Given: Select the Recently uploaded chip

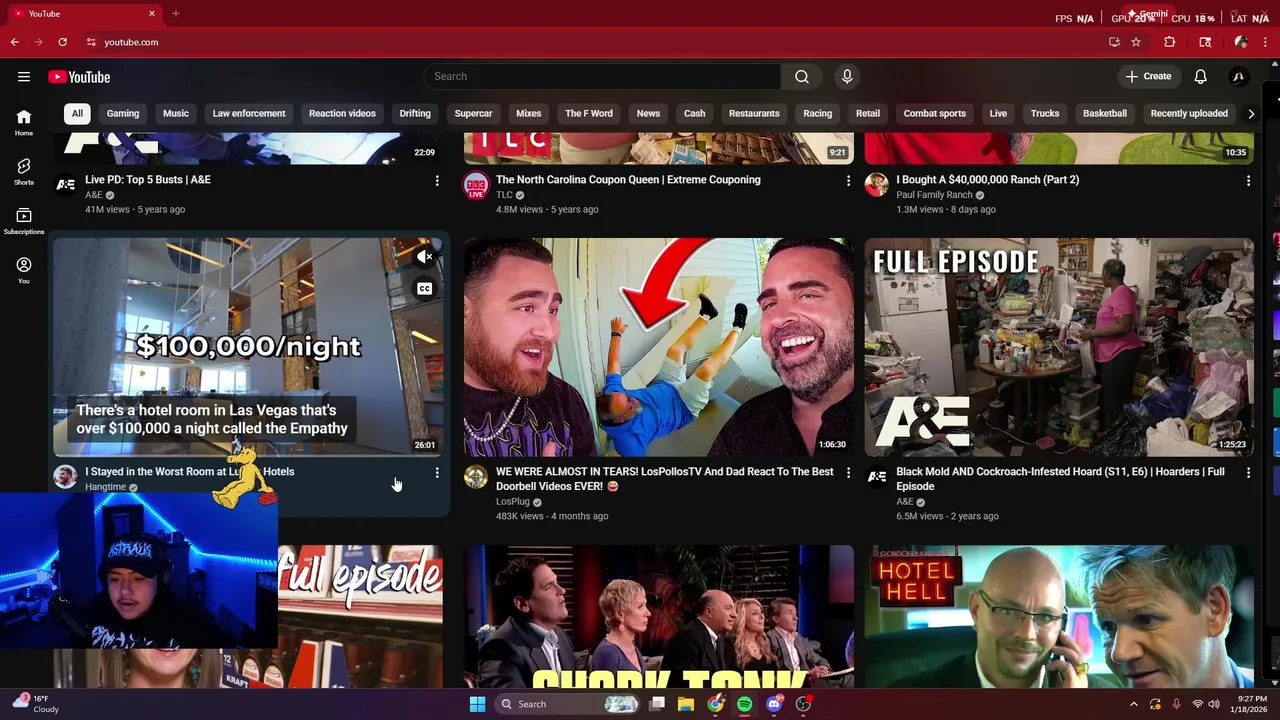Looking at the screenshot, I should (x=1189, y=113).
